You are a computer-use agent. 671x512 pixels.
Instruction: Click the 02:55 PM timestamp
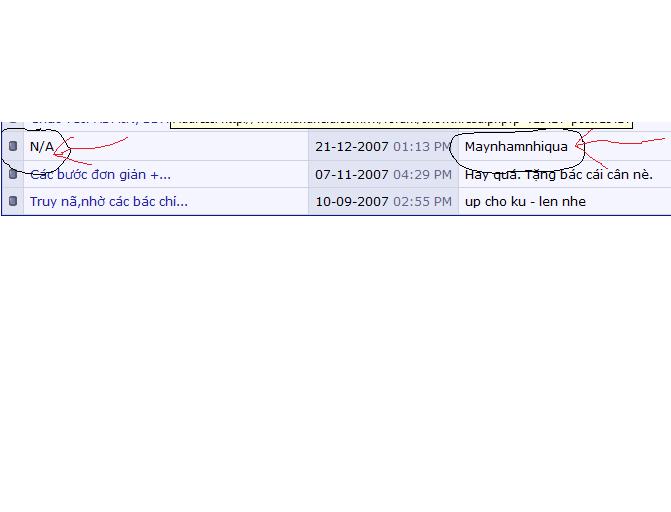pos(422,201)
